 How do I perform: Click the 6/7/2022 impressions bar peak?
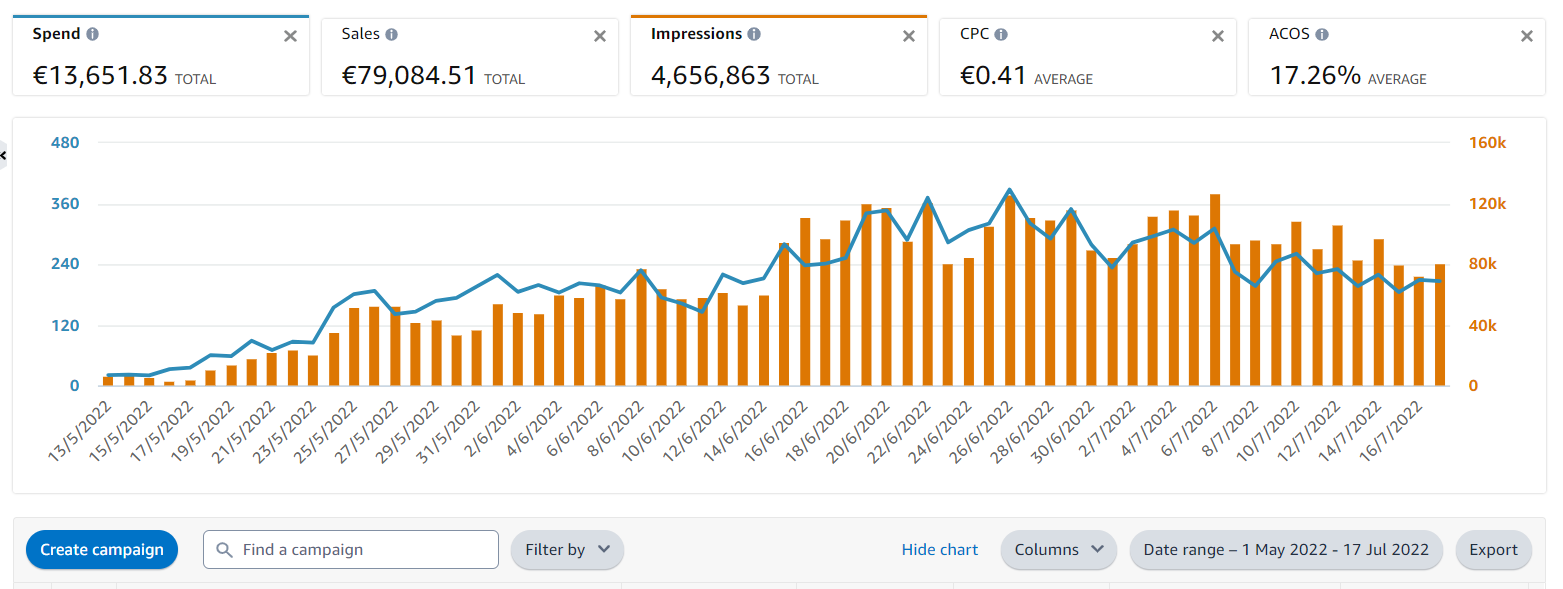click(x=1215, y=290)
